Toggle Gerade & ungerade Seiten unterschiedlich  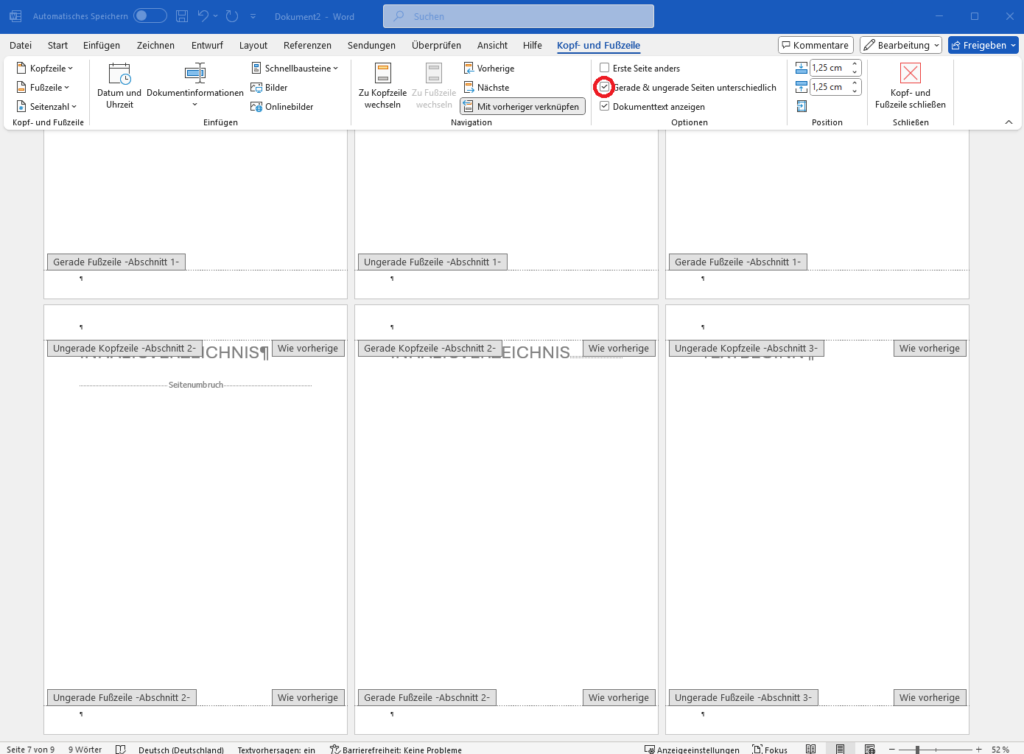[x=605, y=87]
